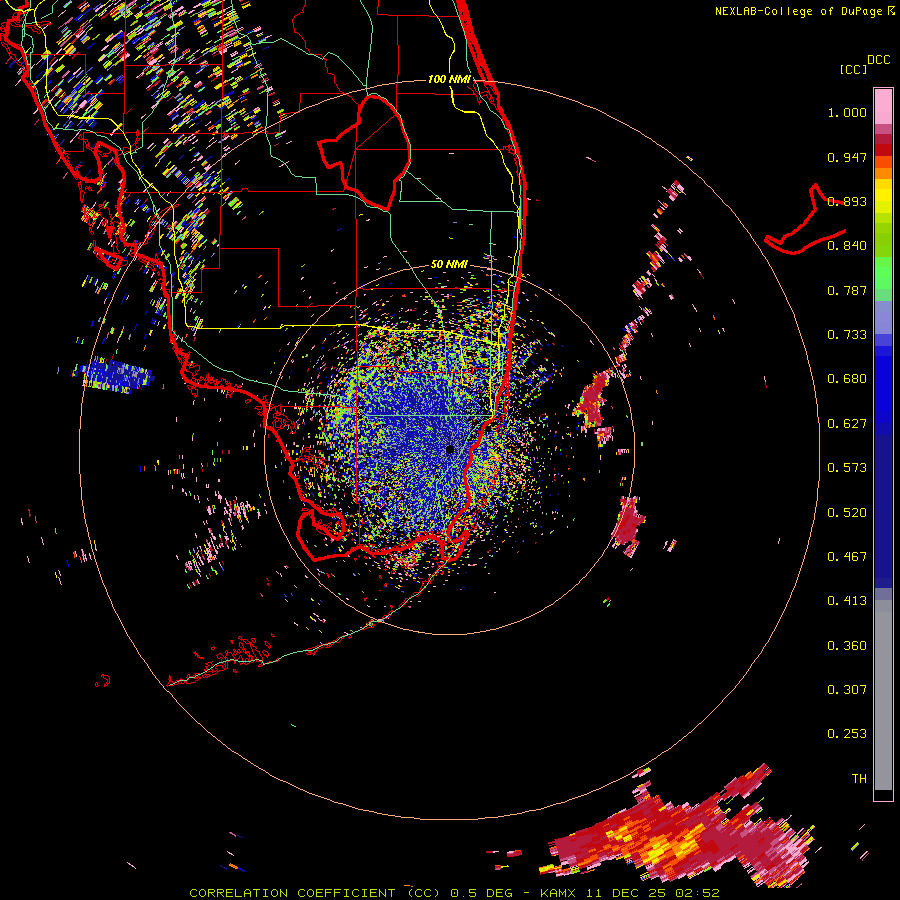Select the 0.573 scale value
The image size is (900, 900).
pos(847,468)
